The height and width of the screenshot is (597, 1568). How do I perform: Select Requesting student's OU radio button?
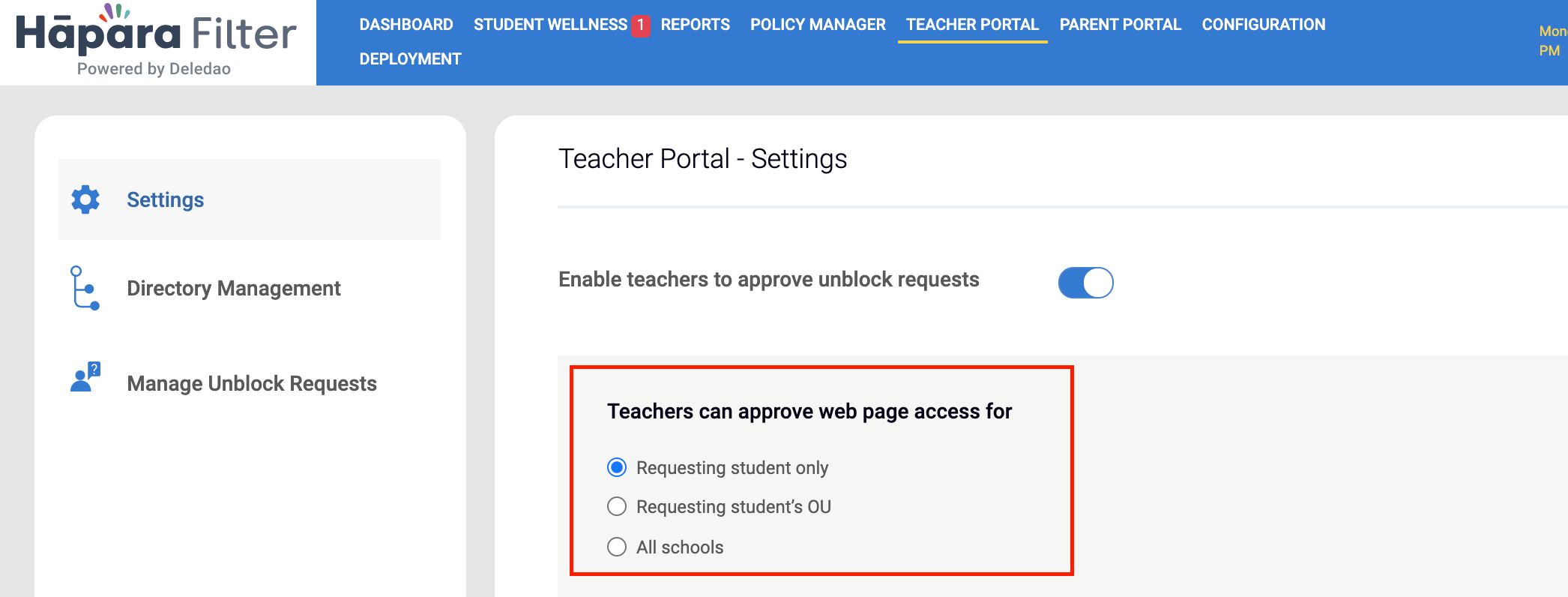click(x=617, y=506)
